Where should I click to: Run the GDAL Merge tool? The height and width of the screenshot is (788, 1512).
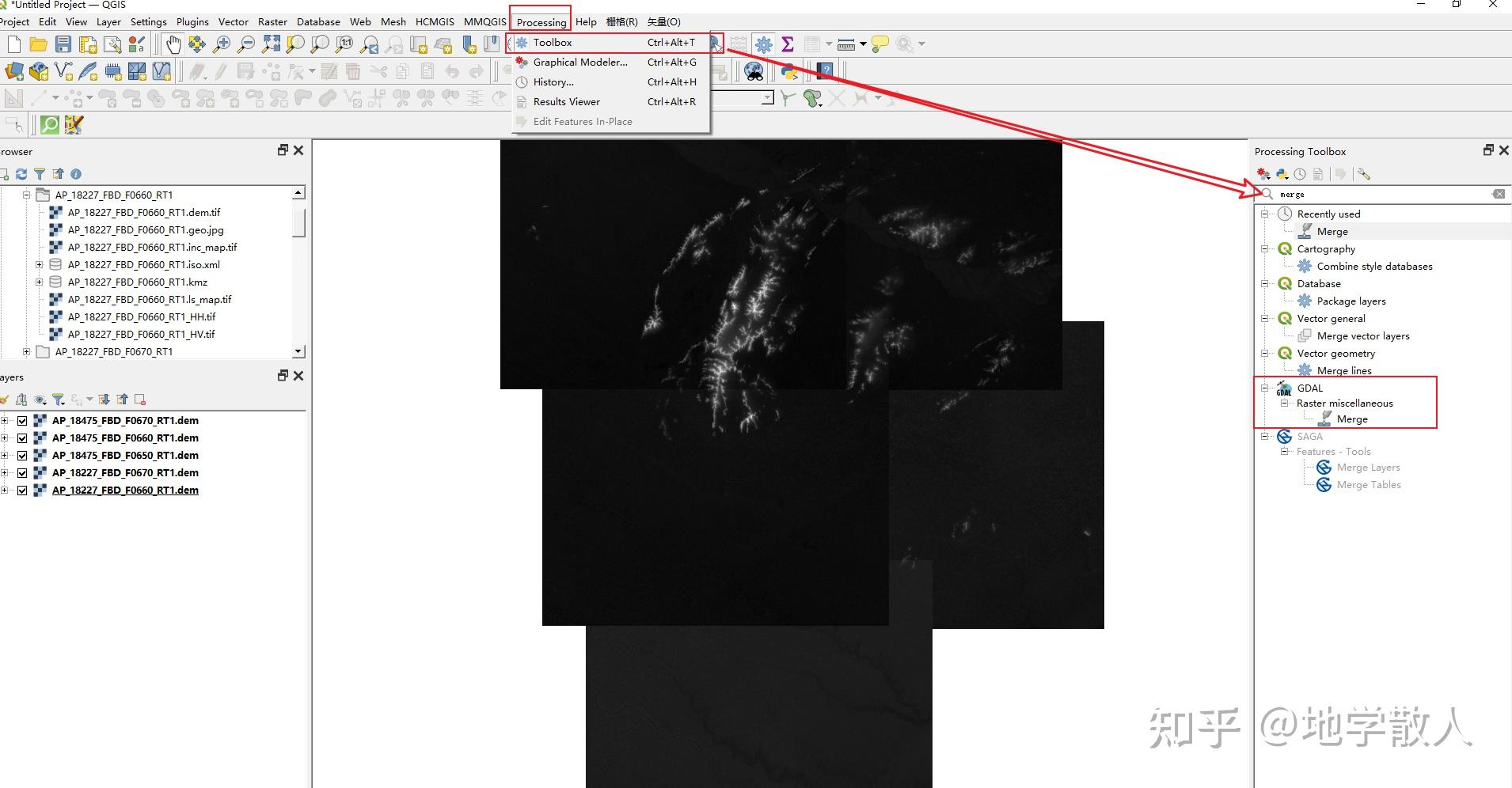tap(1354, 419)
